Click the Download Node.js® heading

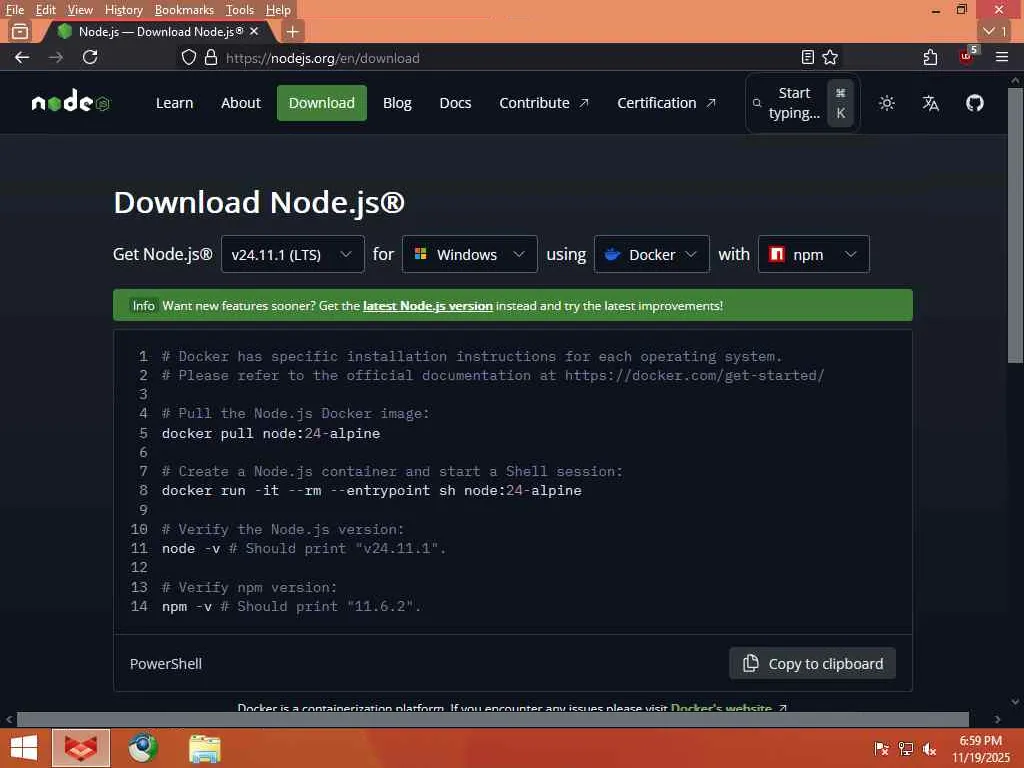tap(259, 202)
